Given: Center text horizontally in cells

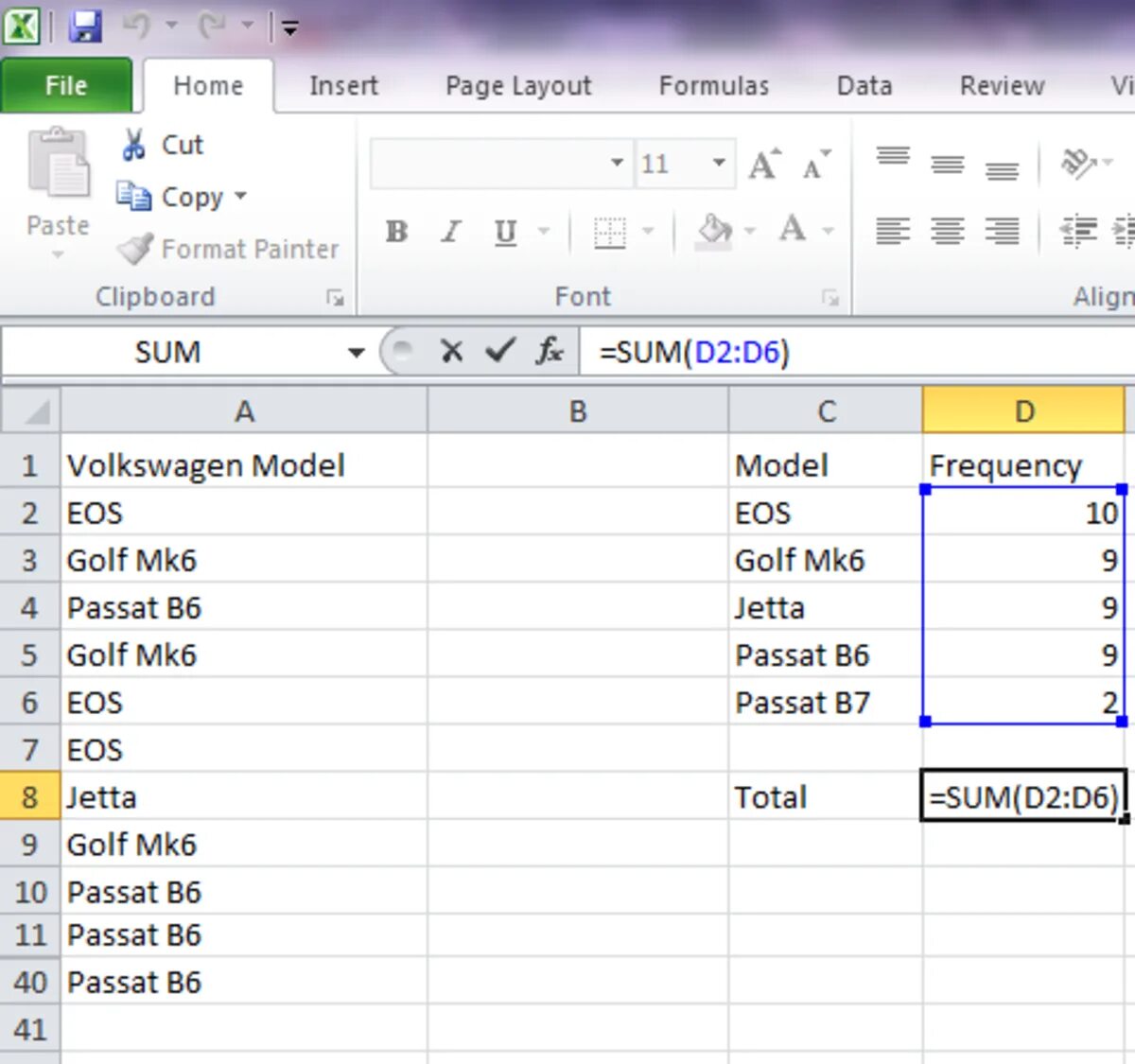Looking at the screenshot, I should pyautogui.click(x=948, y=231).
